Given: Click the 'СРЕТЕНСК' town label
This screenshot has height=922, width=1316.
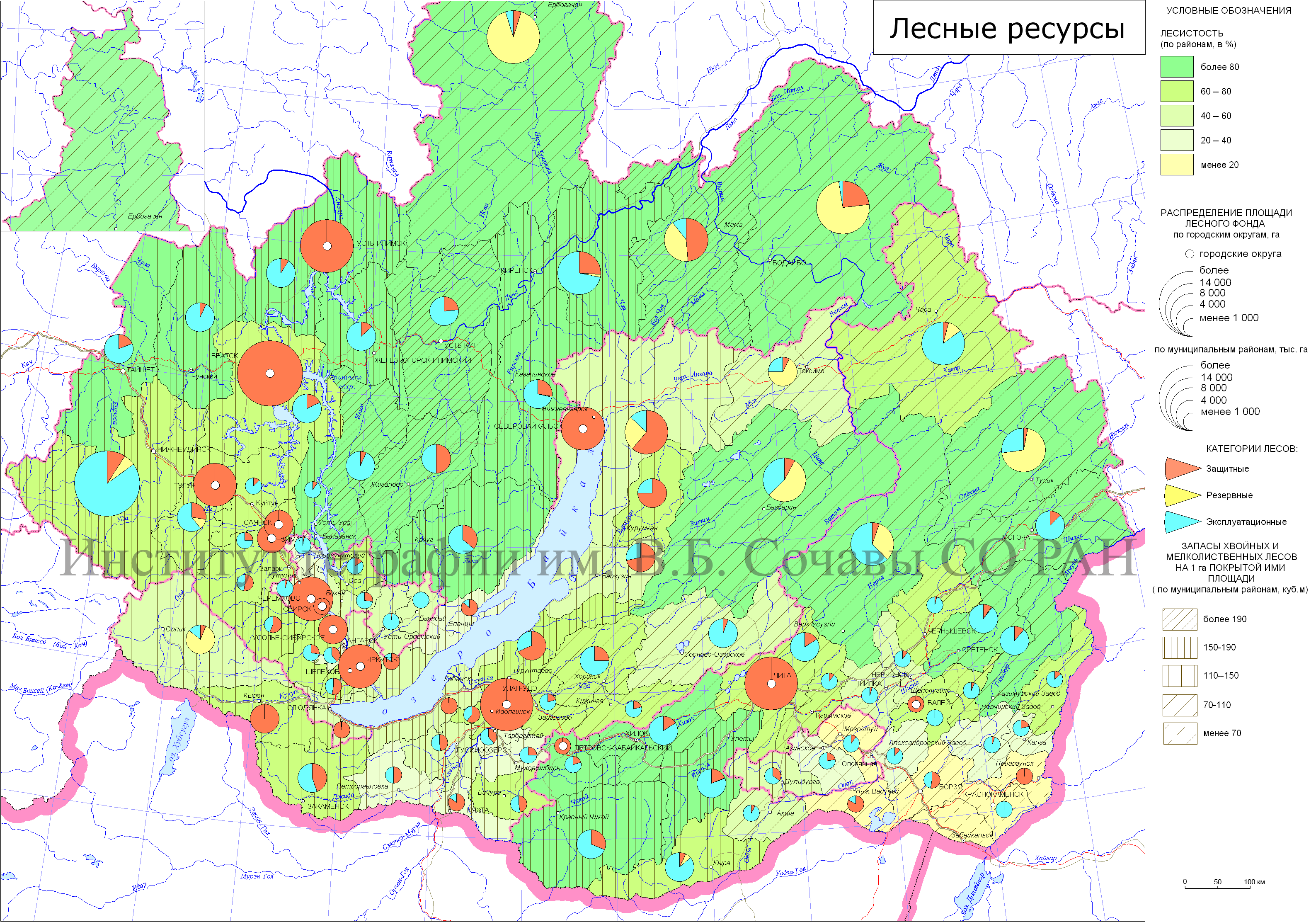Looking at the screenshot, I should 979,650.
